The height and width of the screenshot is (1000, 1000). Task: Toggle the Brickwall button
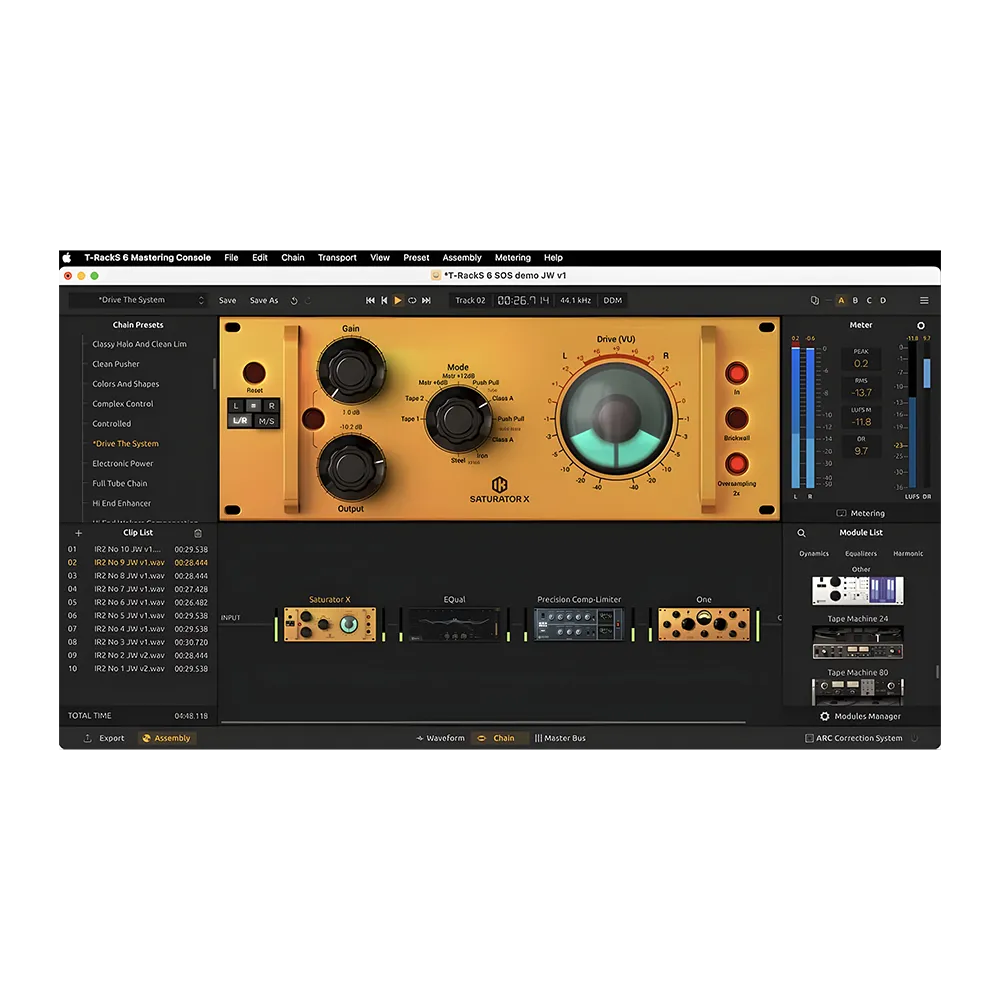coord(737,418)
